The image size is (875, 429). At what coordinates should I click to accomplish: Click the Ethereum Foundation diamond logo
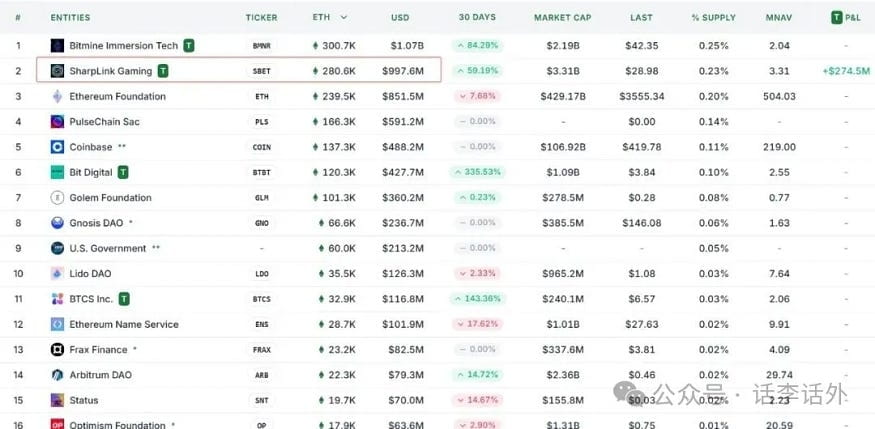[57, 97]
